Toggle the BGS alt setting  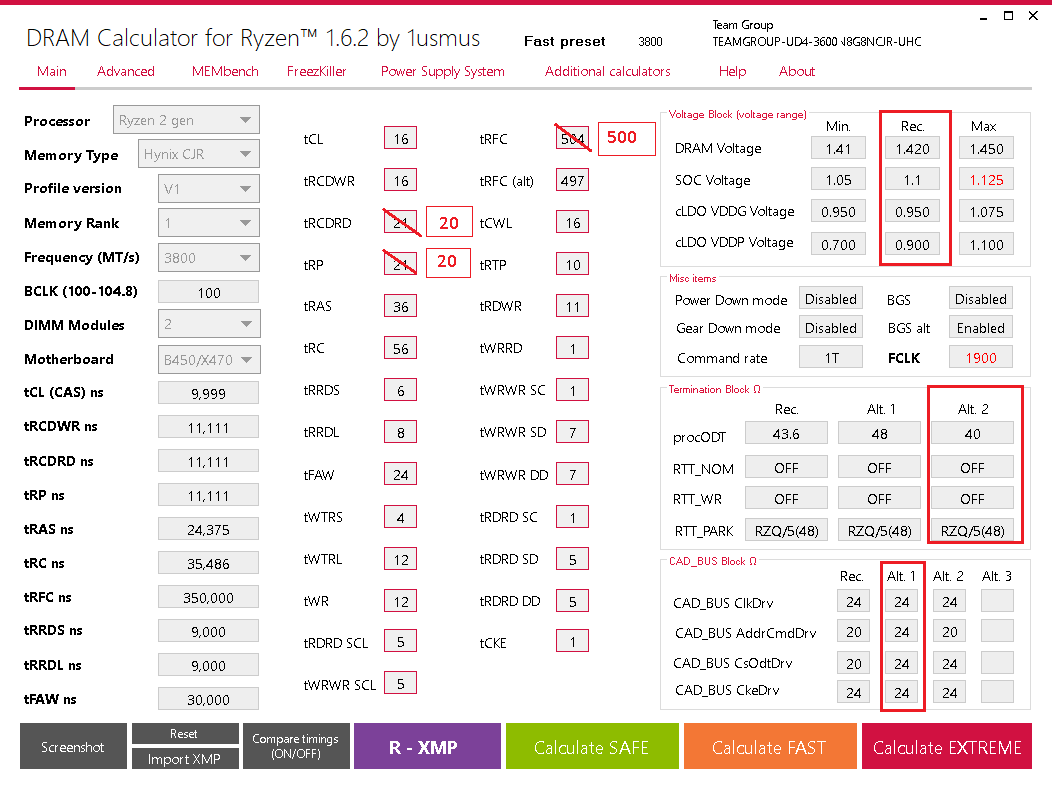980,327
